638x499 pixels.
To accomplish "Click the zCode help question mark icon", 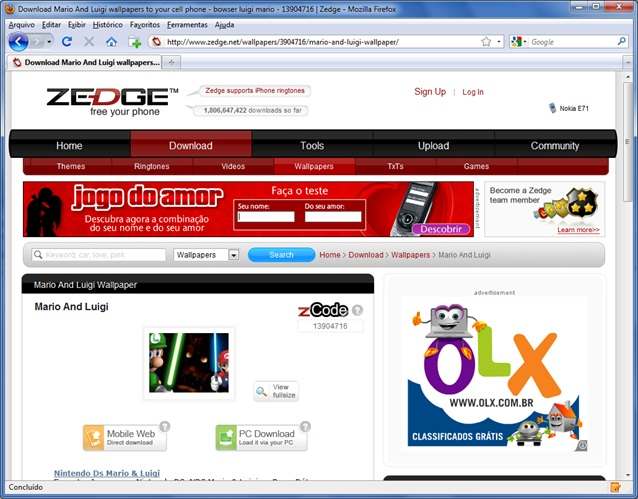I will pos(357,310).
